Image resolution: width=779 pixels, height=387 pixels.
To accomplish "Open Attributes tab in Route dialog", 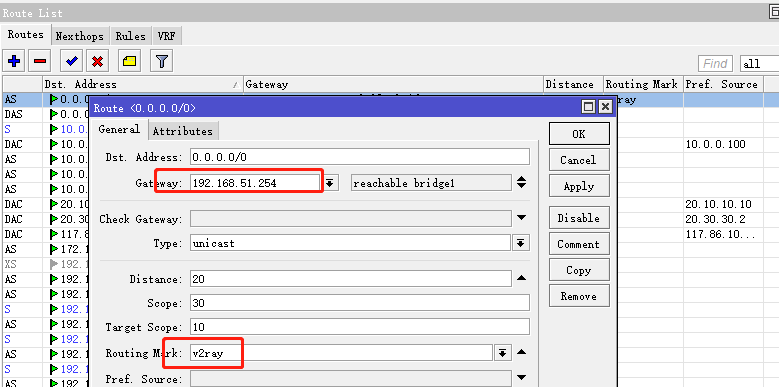I will pos(183,131).
